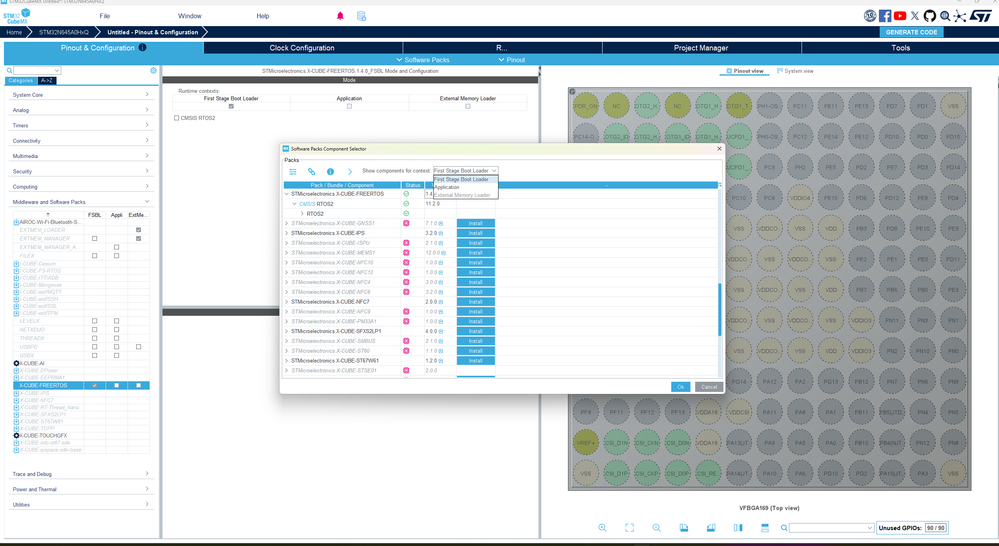
Task: Toggle the First Stage Boot Loader runtime context checkbox
Action: [x=231, y=106]
